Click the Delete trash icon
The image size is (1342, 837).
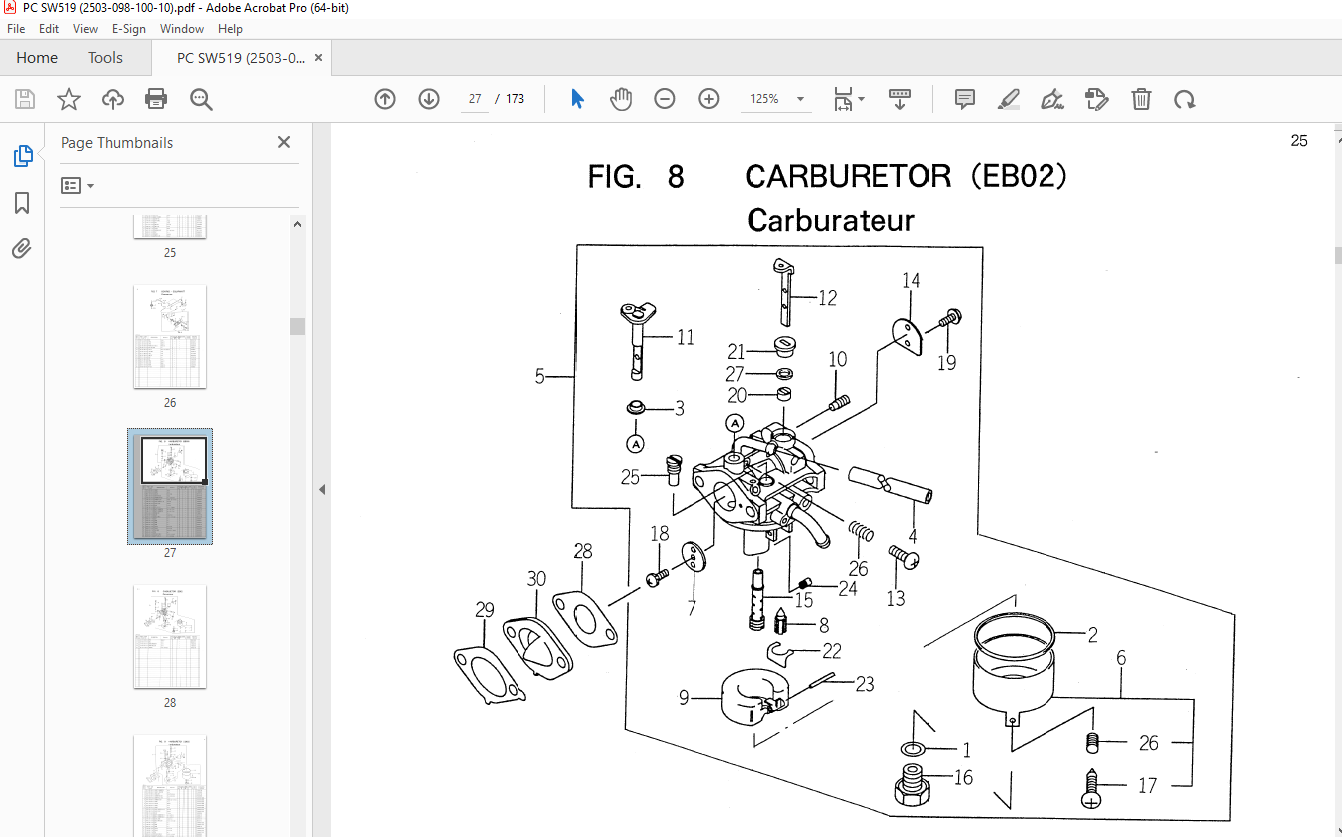tap(1141, 99)
